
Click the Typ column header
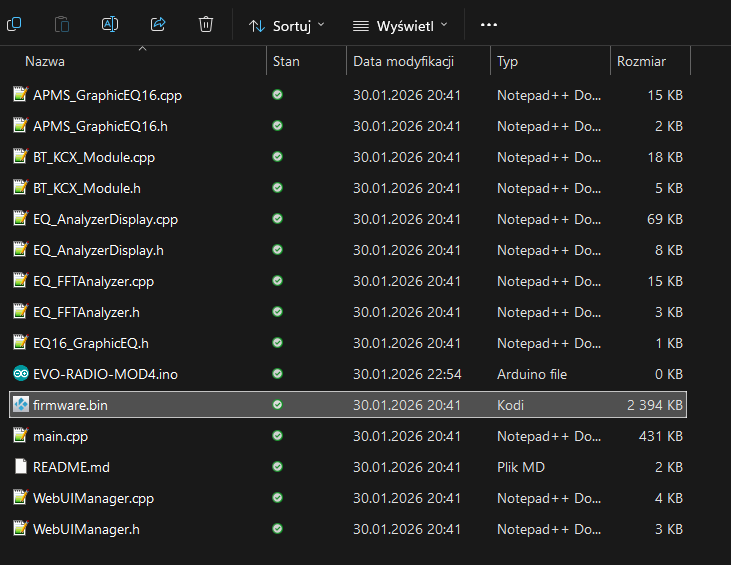point(508,61)
